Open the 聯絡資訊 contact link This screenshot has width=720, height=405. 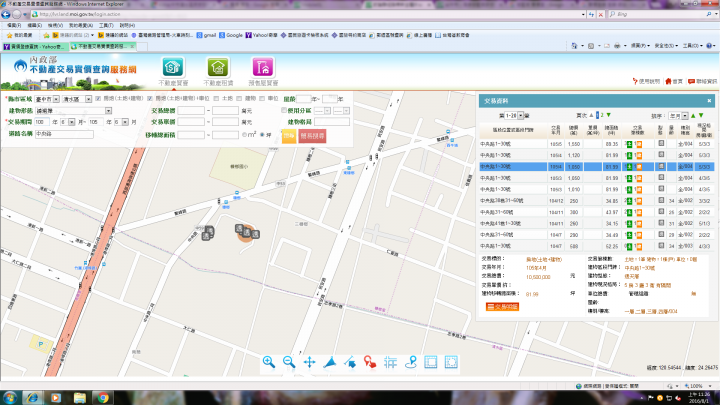tap(703, 81)
